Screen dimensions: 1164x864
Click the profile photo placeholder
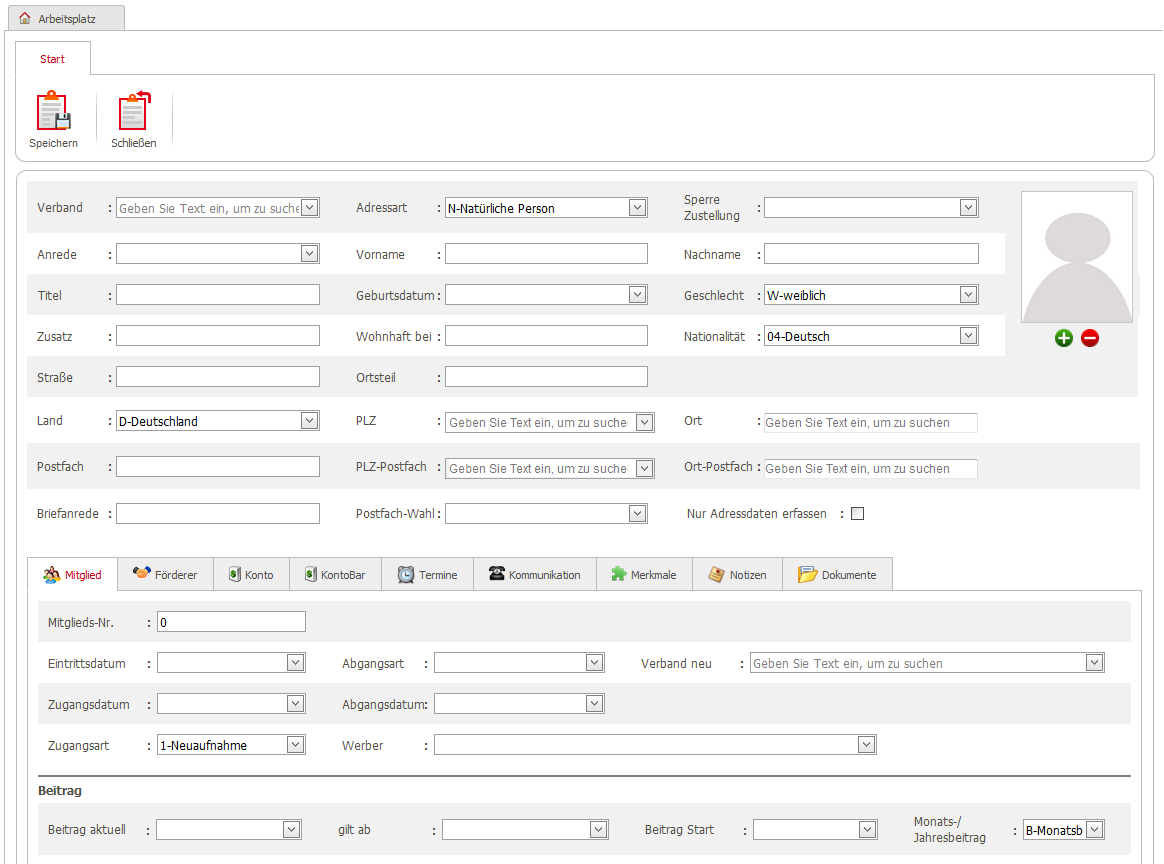tap(1076, 257)
